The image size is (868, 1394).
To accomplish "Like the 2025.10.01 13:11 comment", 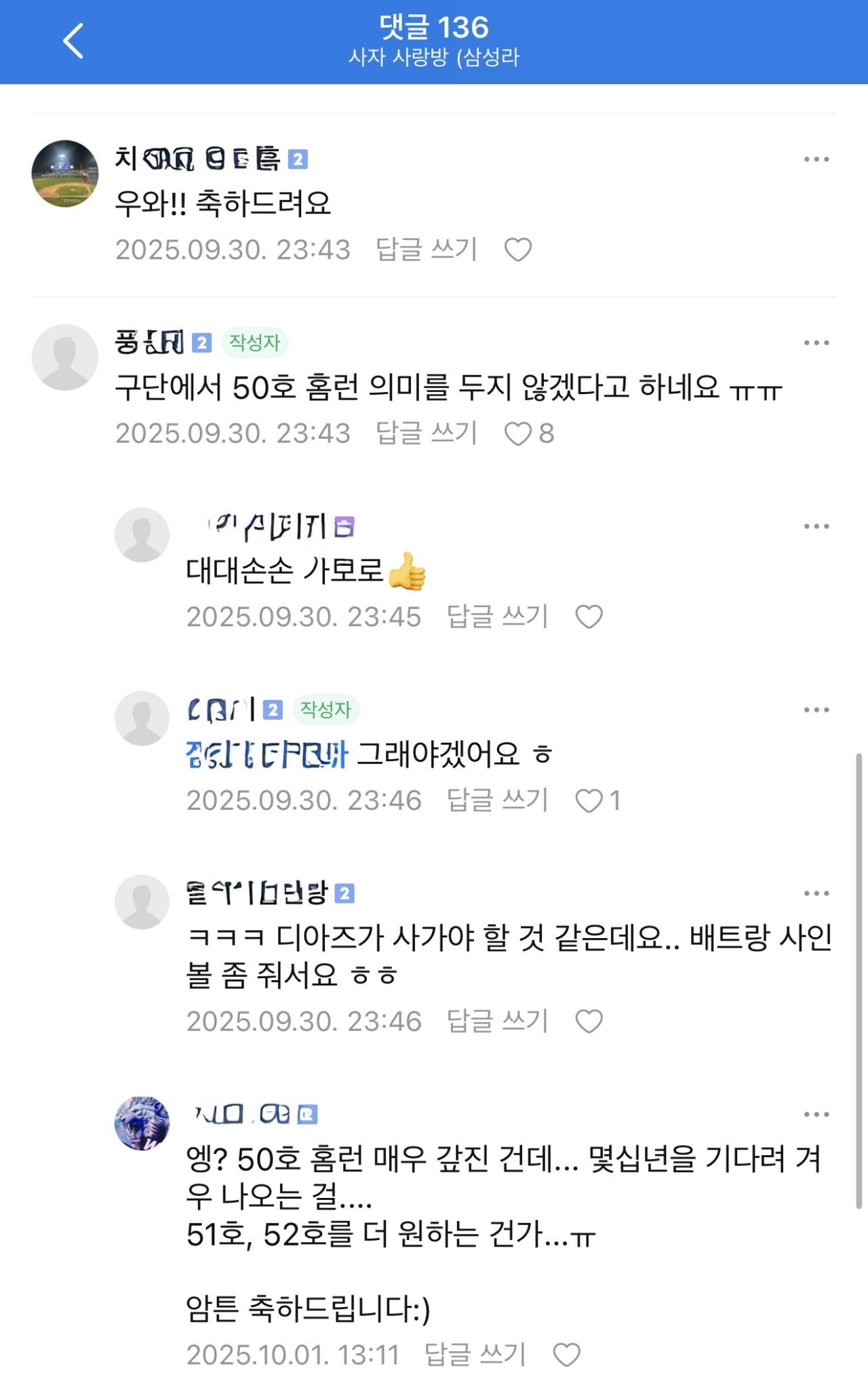I will click(566, 1355).
